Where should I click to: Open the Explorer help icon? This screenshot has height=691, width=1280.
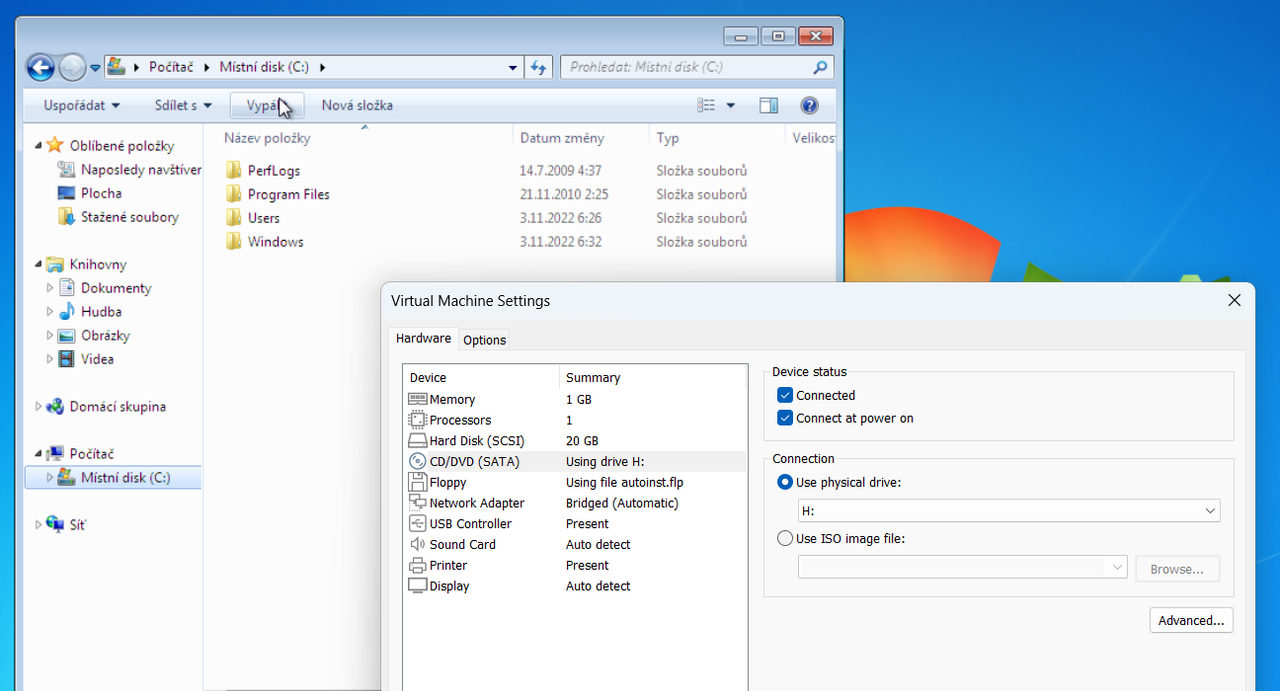coord(810,105)
